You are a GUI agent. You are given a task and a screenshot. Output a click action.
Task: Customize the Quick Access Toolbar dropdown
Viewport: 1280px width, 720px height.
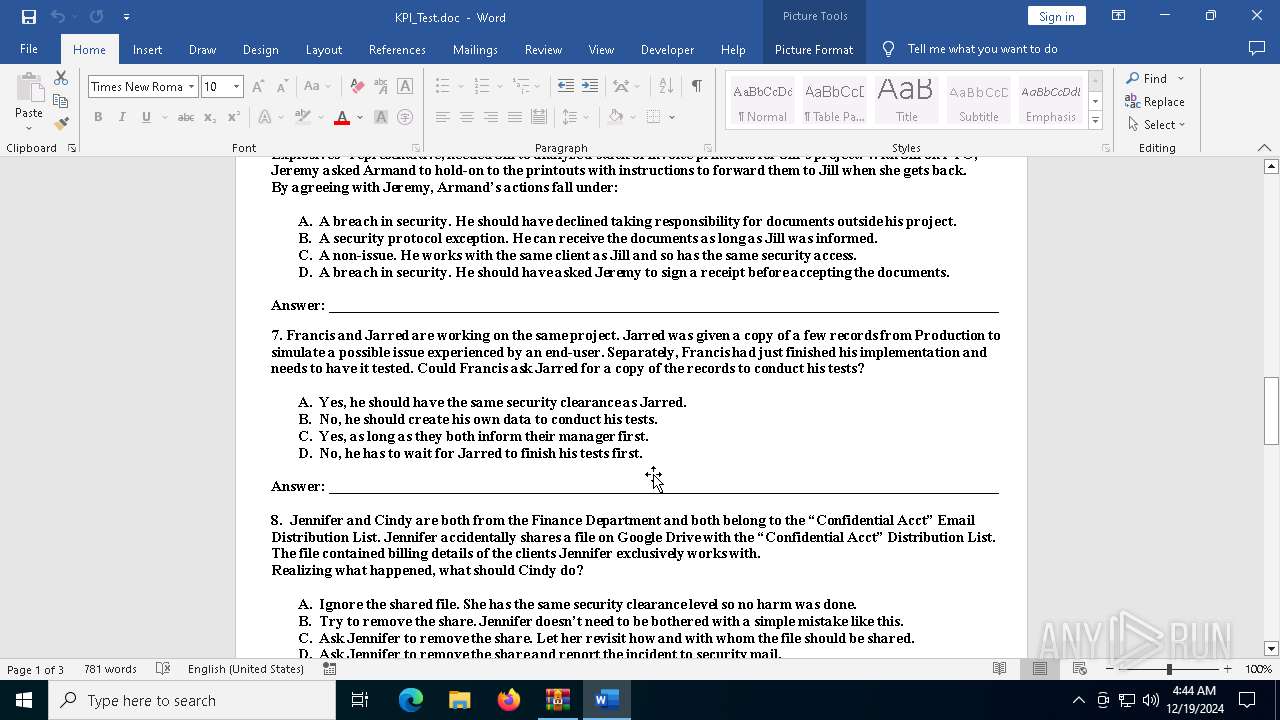[x=126, y=17]
